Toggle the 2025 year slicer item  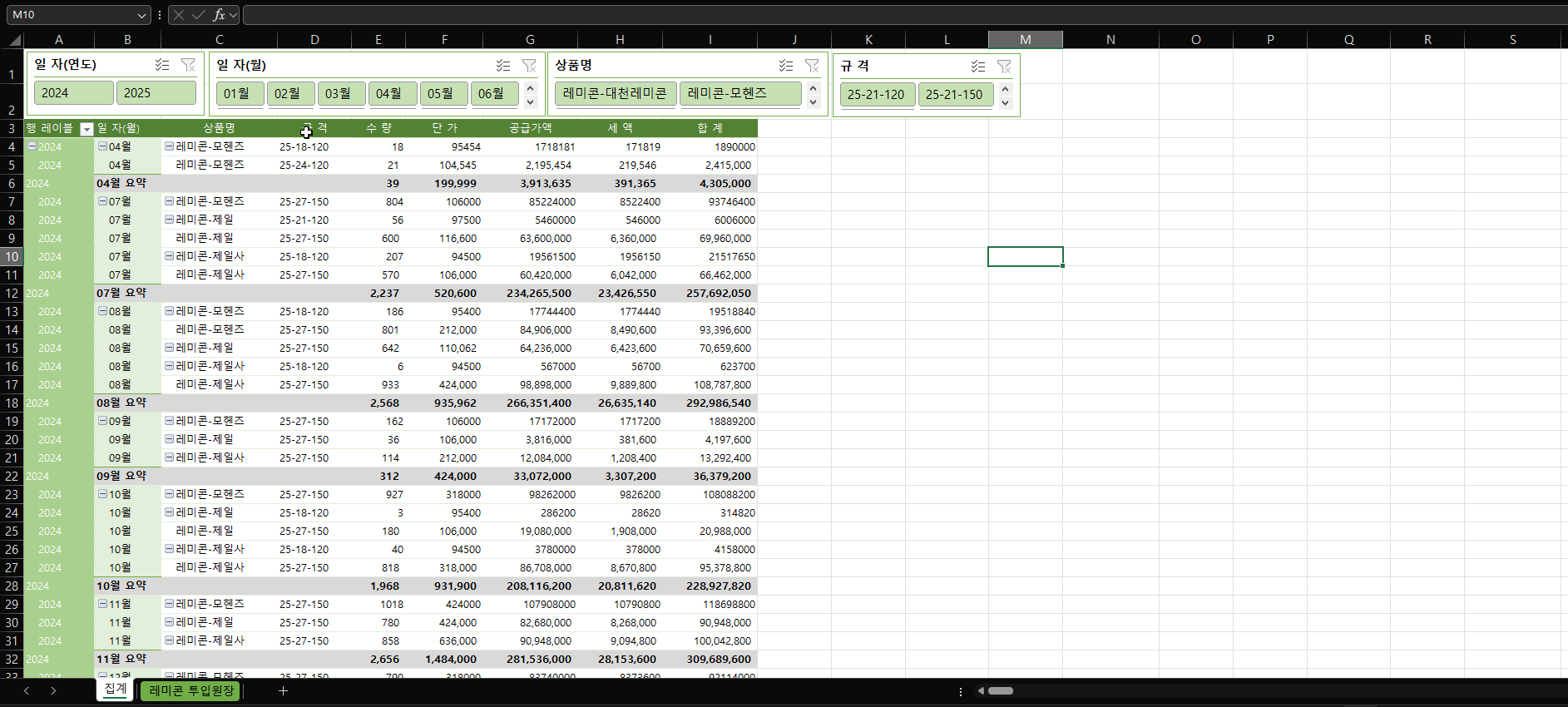click(156, 93)
